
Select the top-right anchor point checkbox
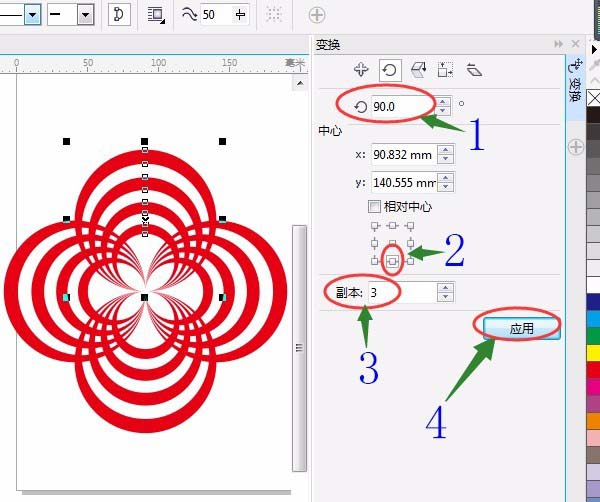tap(410, 227)
